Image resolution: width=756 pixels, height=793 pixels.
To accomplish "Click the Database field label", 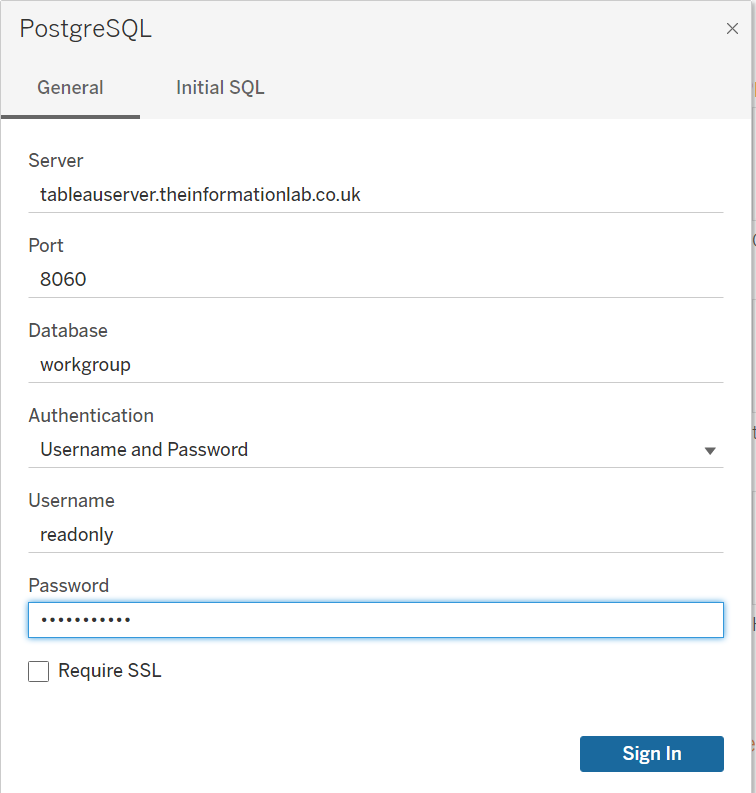I will [x=68, y=331].
